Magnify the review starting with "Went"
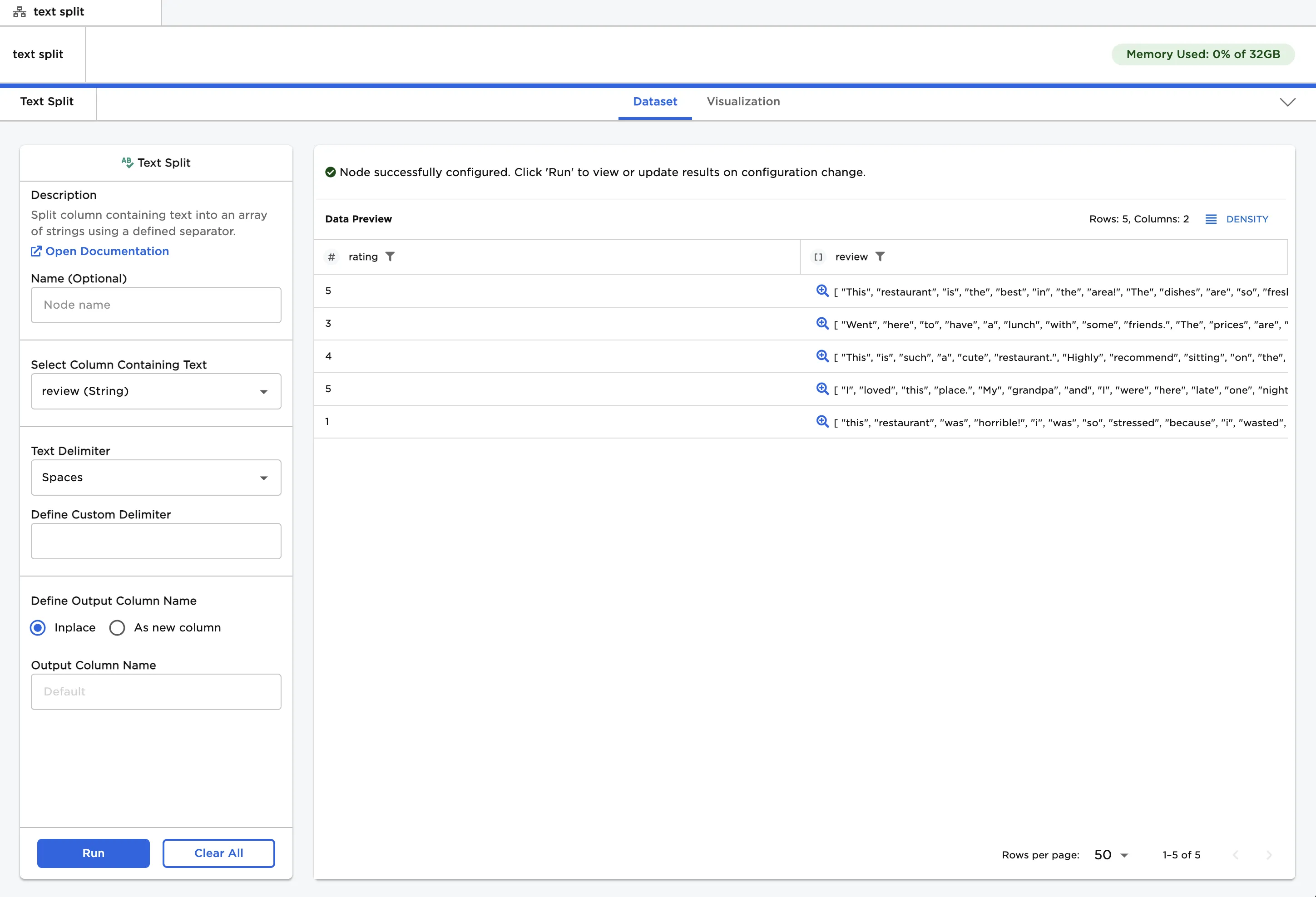The width and height of the screenshot is (1316, 897). pos(821,324)
